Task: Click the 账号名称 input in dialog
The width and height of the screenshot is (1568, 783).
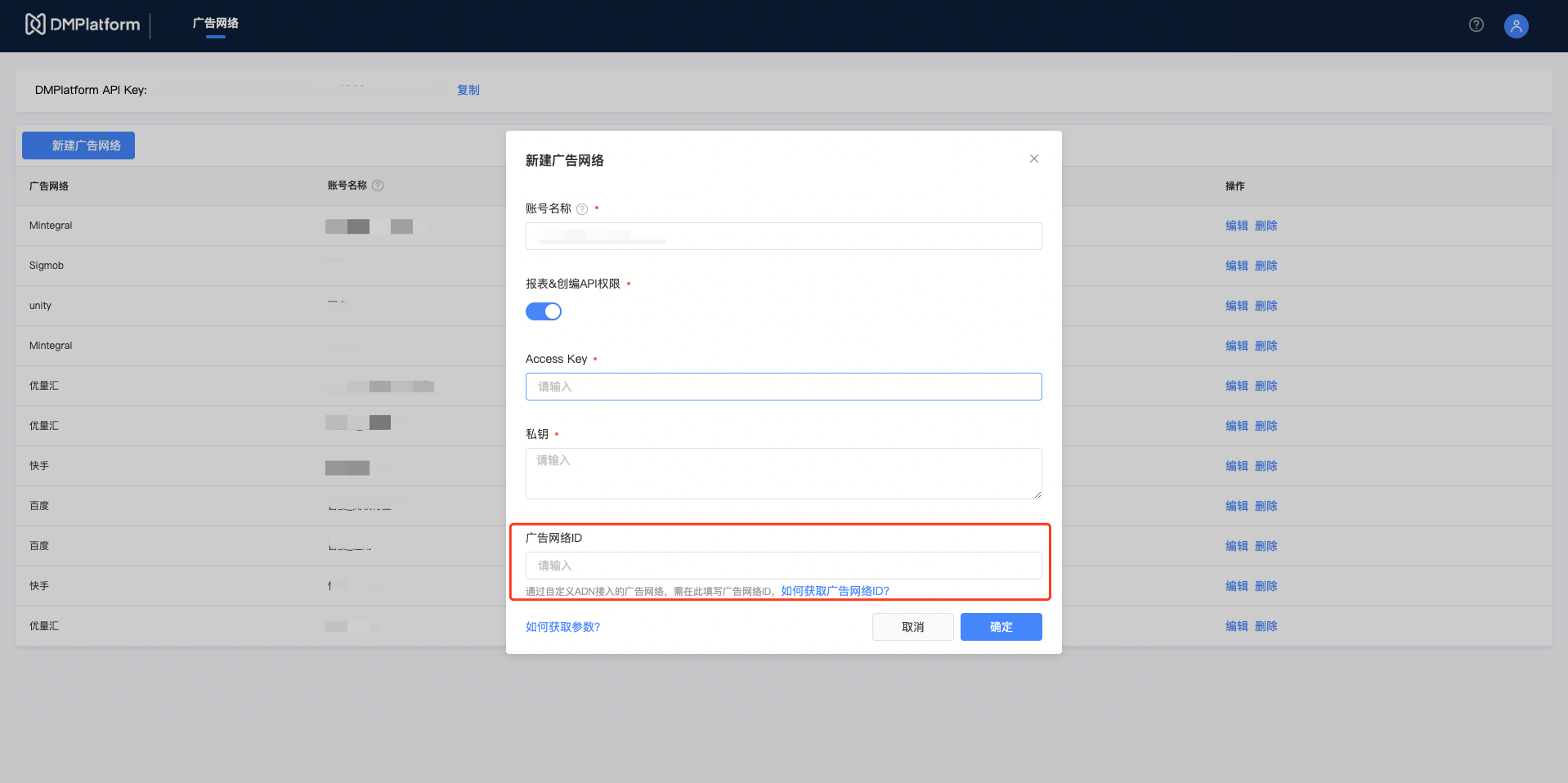Action: click(783, 236)
